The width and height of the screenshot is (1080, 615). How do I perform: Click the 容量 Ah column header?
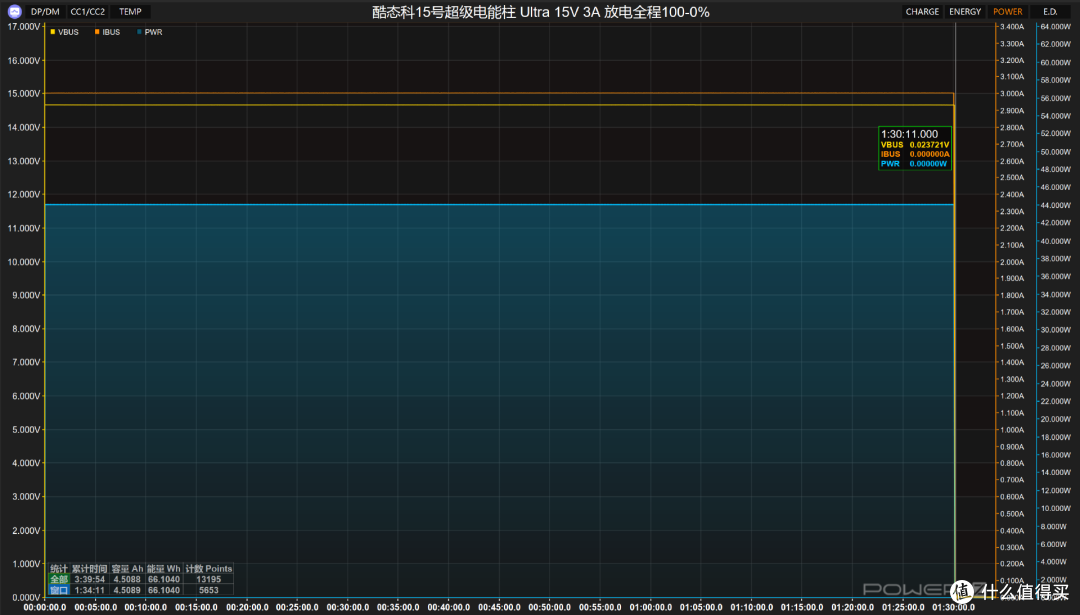pos(127,569)
